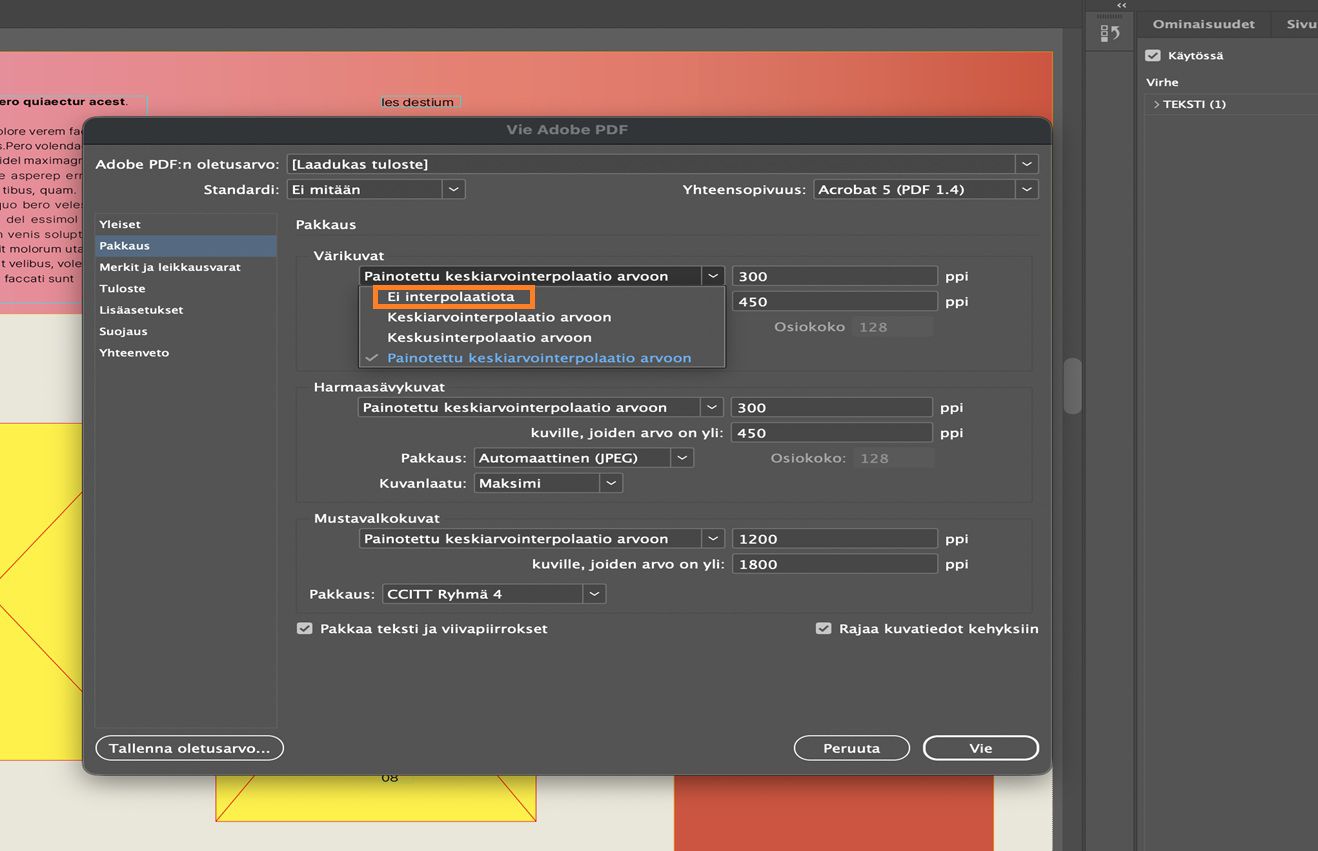
Task: Select Pakkaus section in sidebar
Action: pos(186,246)
